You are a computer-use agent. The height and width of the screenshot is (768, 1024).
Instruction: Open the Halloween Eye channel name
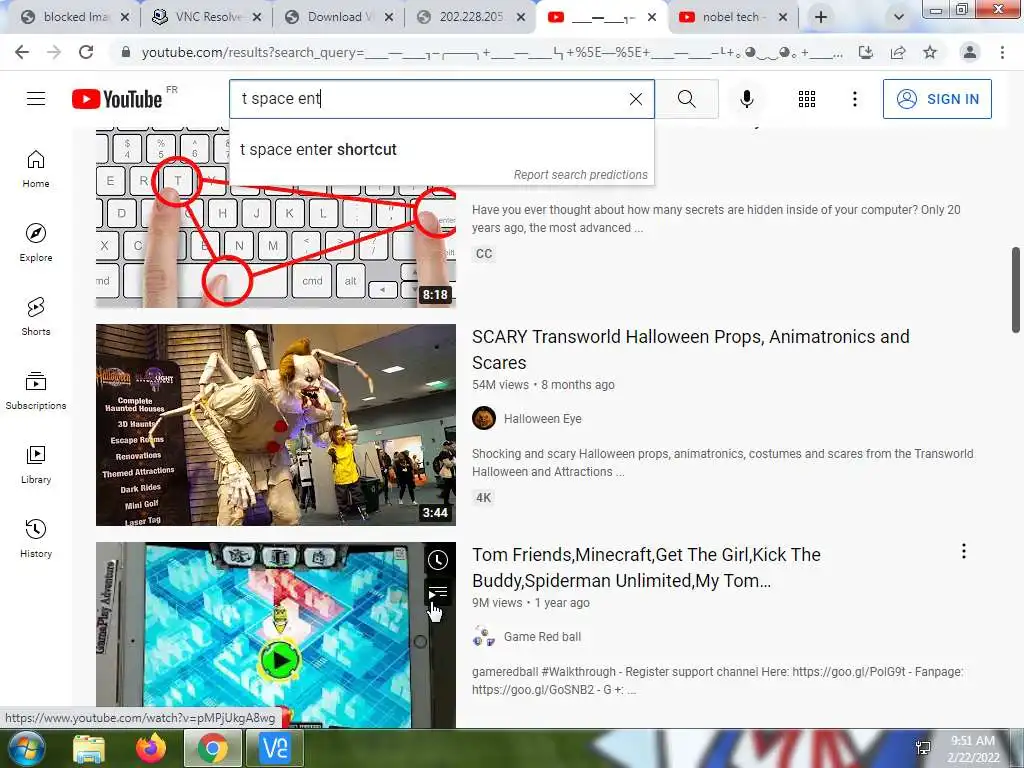tap(542, 419)
